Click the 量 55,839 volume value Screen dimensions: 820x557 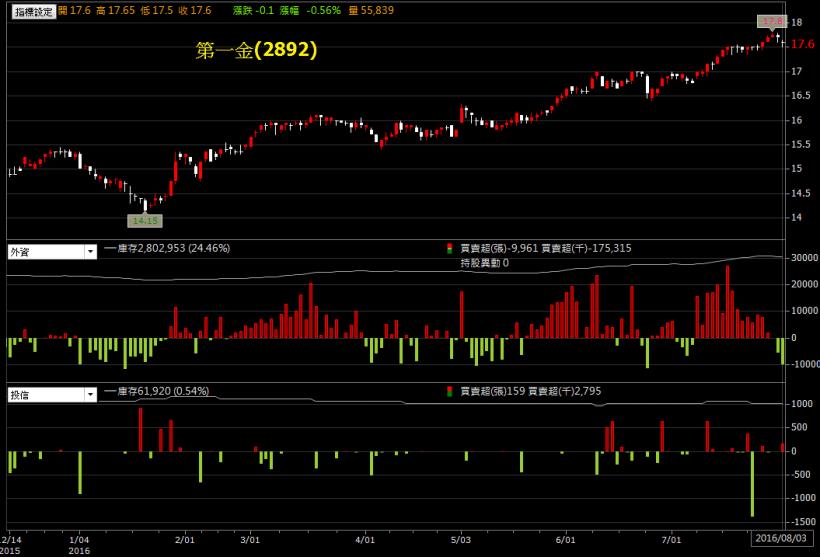point(371,10)
